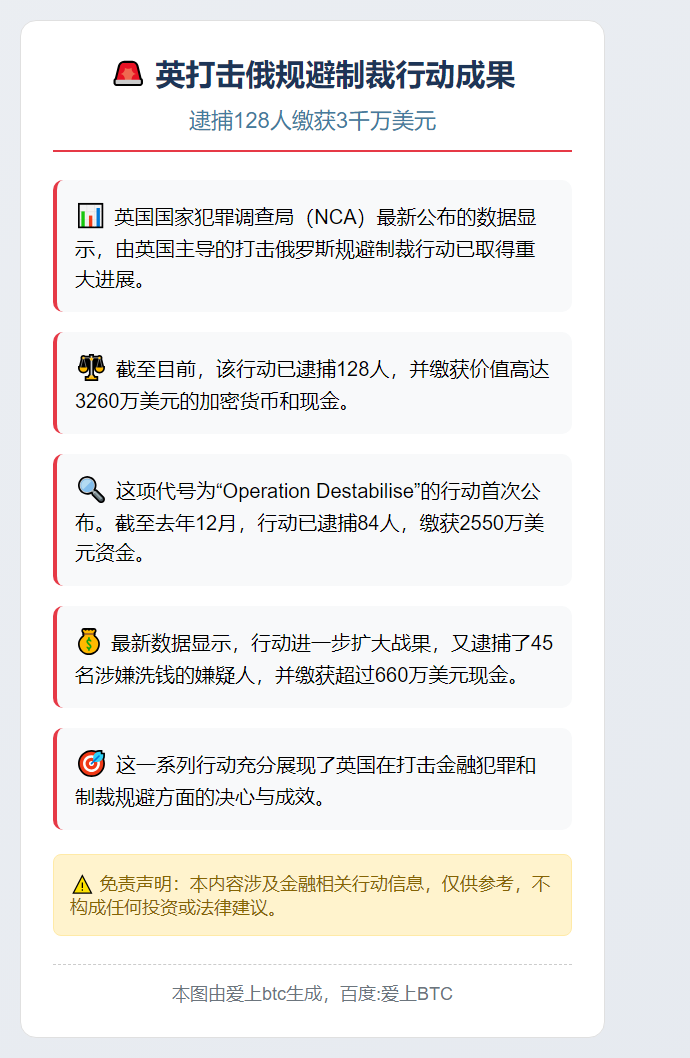Click the red divider line under subtitle
The image size is (690, 1058).
pyautogui.click(x=312, y=151)
